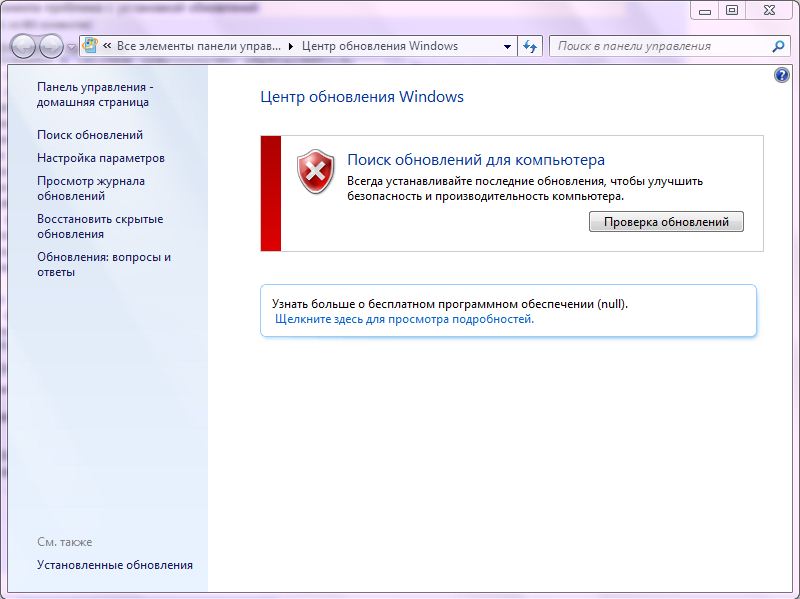This screenshot has height=599, width=800.
Task: Click the page title 'Центр обновления Windows'
Action: pyautogui.click(x=362, y=97)
